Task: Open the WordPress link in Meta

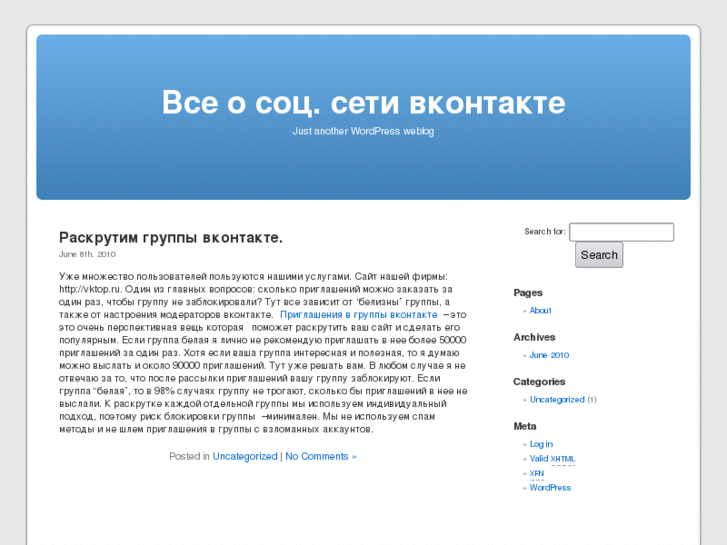Action: [550, 487]
